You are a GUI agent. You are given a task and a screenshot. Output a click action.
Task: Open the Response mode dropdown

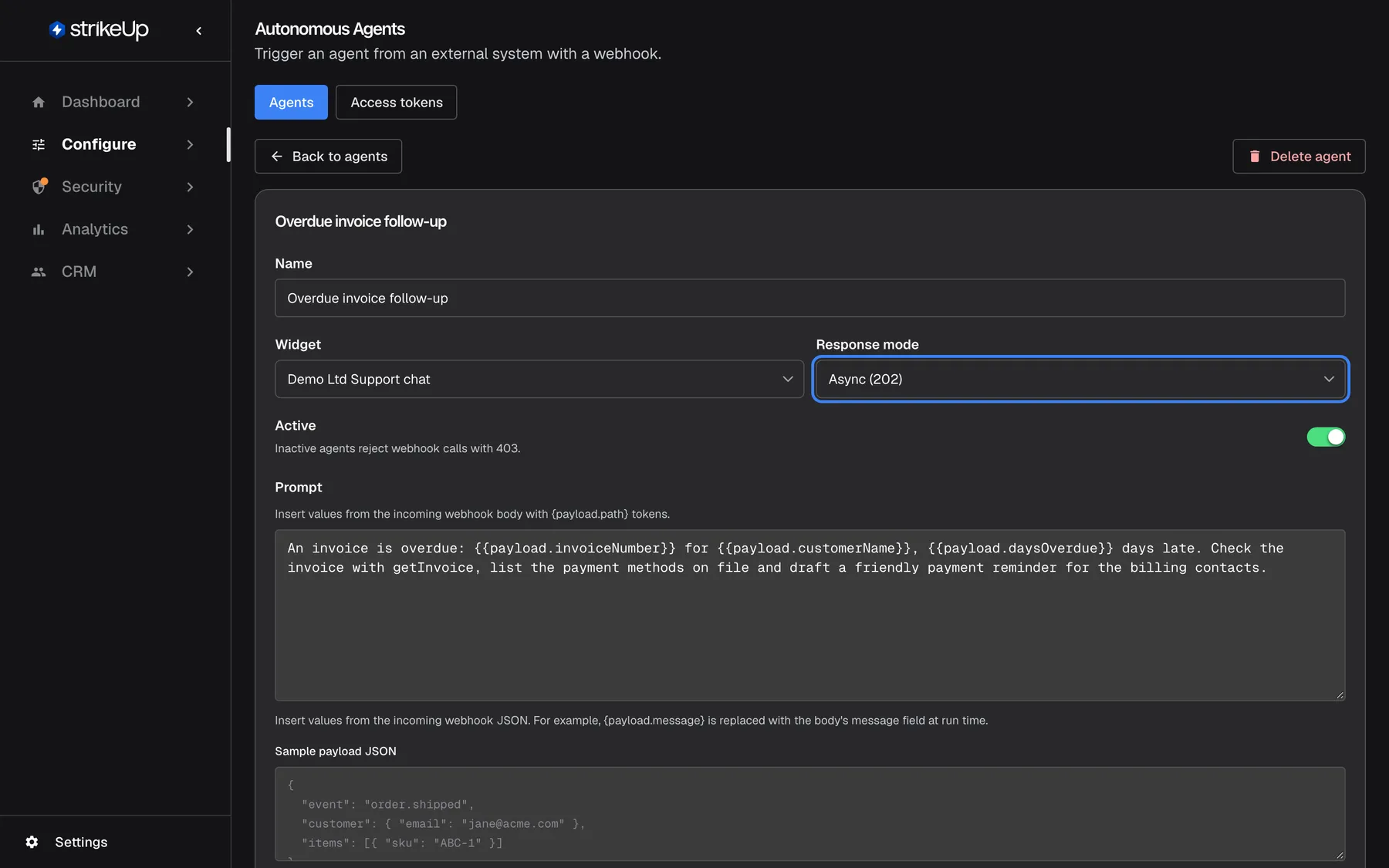(x=1080, y=379)
